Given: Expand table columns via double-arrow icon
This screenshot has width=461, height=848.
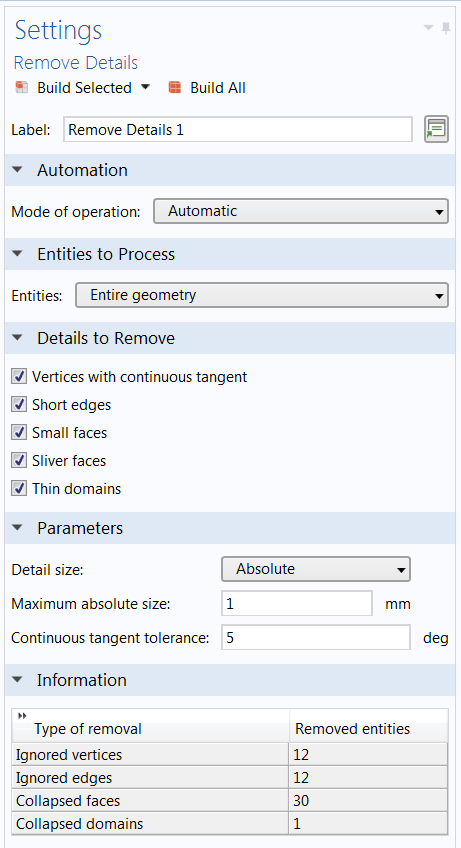Looking at the screenshot, I should click(x=22, y=716).
